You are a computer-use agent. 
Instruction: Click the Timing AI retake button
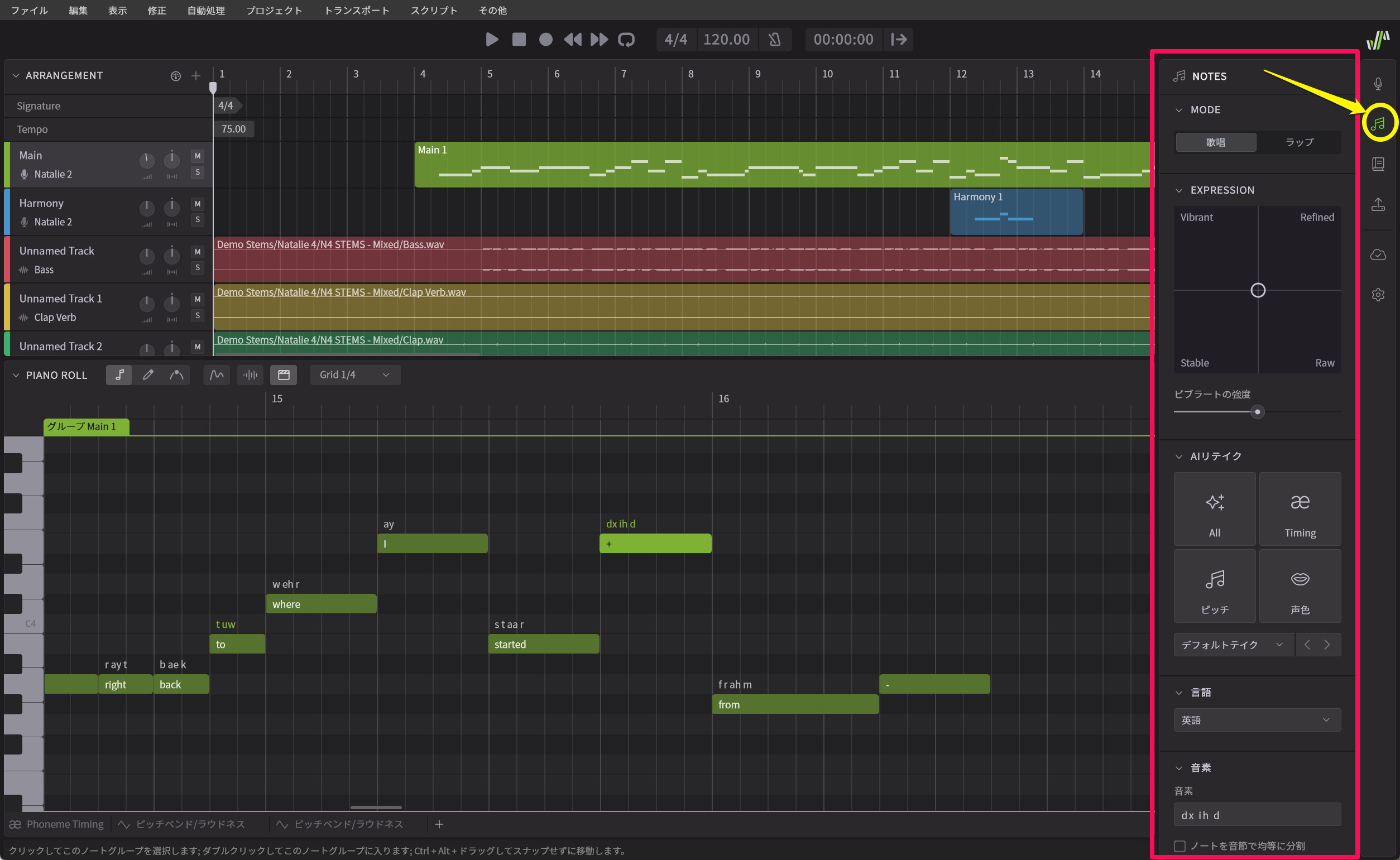[x=1300, y=509]
